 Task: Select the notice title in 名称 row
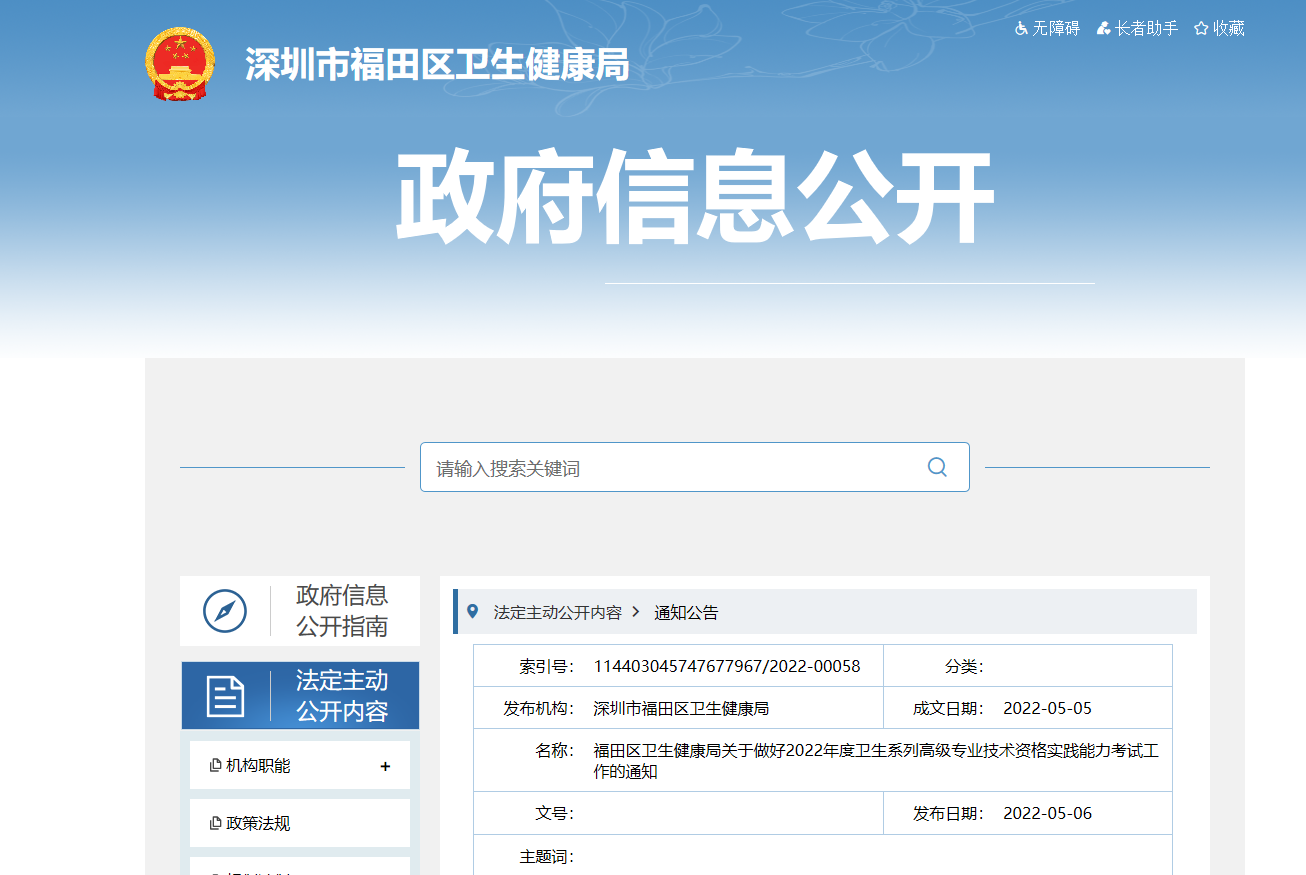tap(876, 761)
